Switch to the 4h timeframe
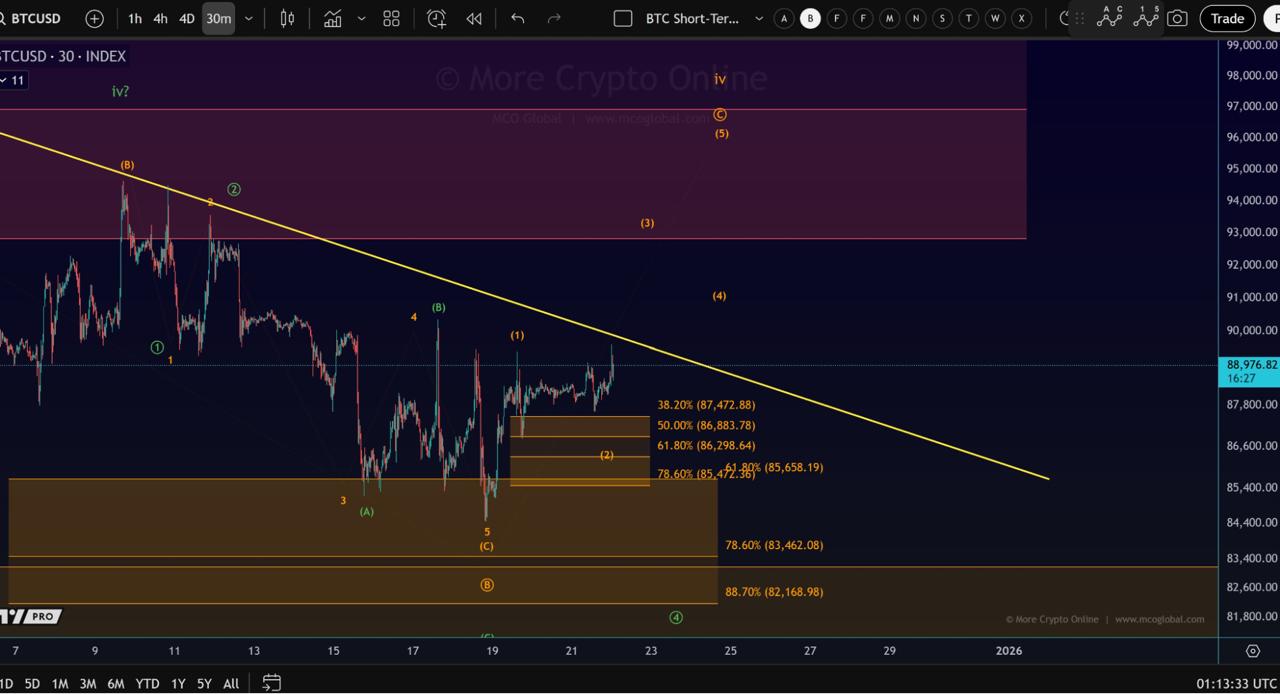Image resolution: width=1280 pixels, height=694 pixels. point(160,18)
